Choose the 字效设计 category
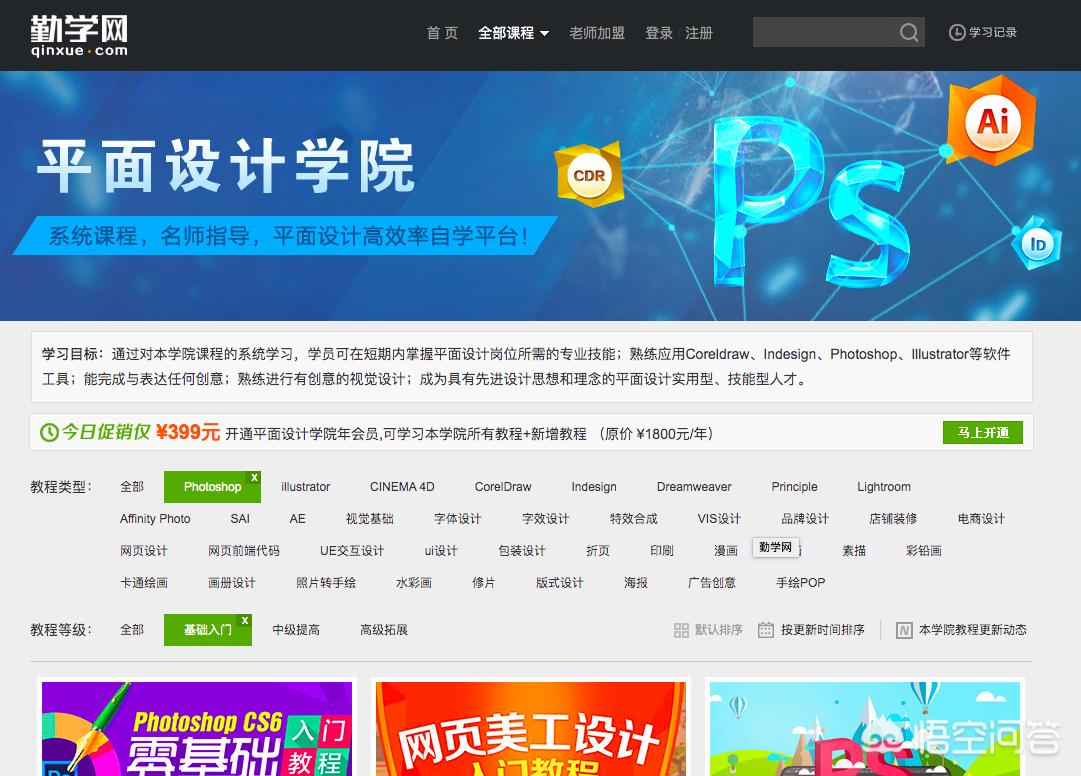 pyautogui.click(x=545, y=518)
